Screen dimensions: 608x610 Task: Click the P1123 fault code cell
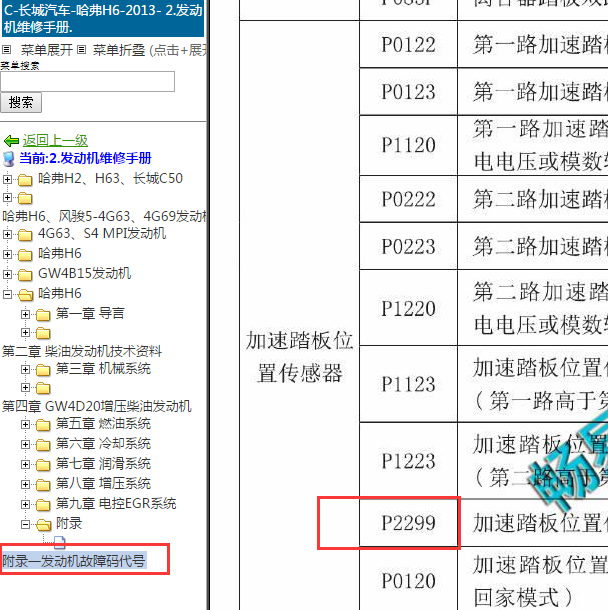pos(408,384)
